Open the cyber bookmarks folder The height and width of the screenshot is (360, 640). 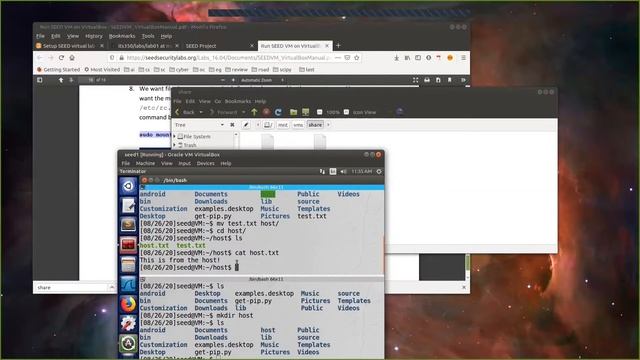pyautogui.click(x=179, y=70)
